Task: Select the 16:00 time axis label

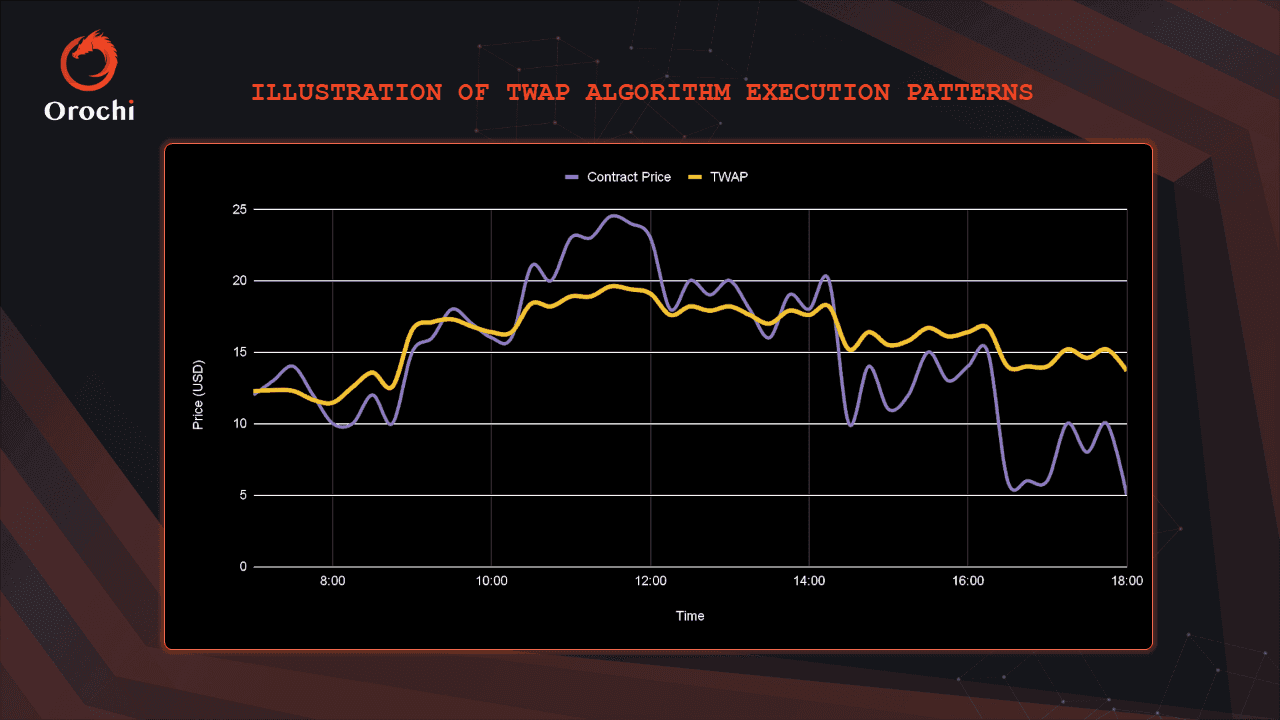Action: [x=968, y=580]
